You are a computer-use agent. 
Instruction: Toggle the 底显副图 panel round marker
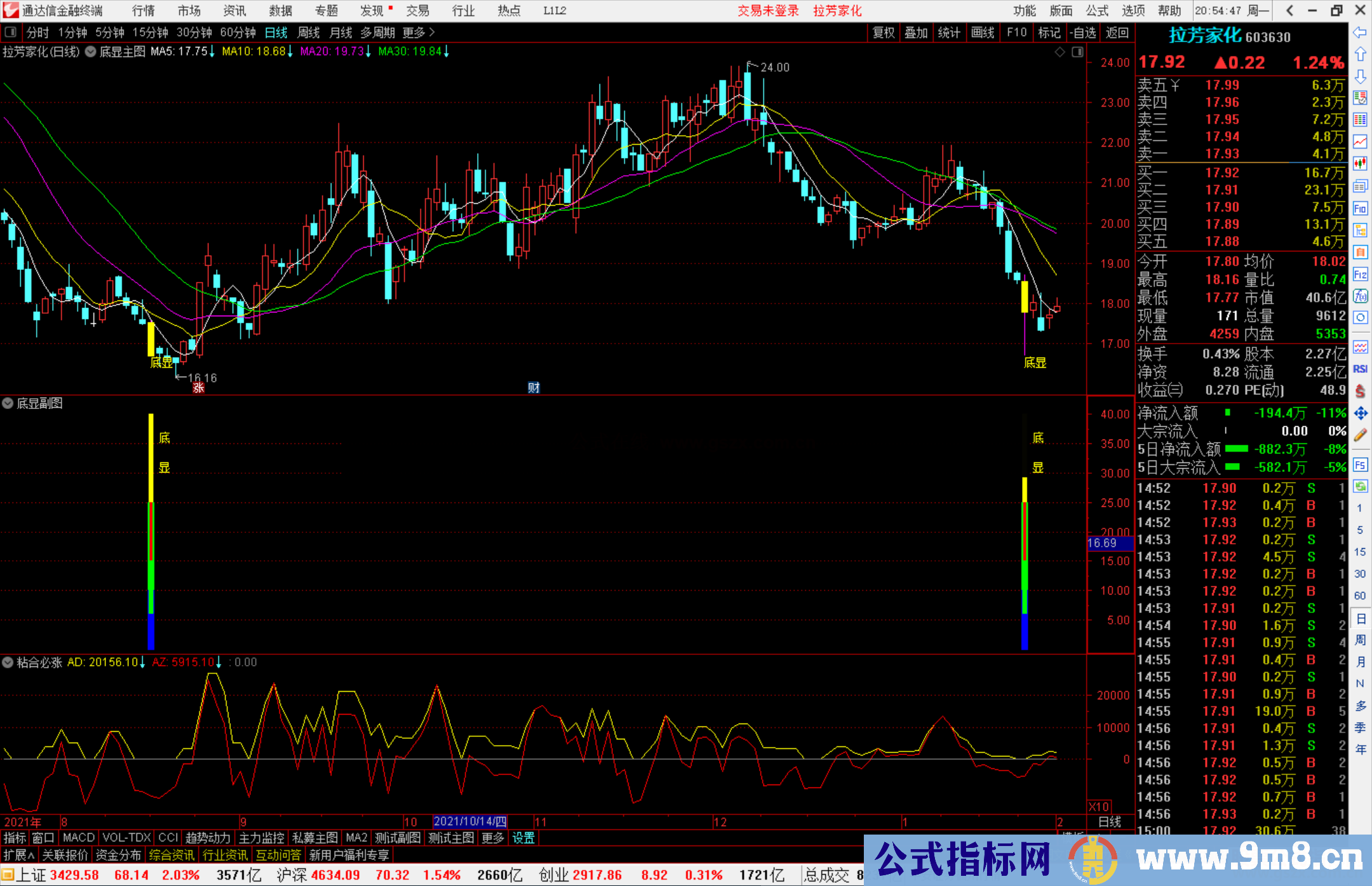(x=8, y=403)
